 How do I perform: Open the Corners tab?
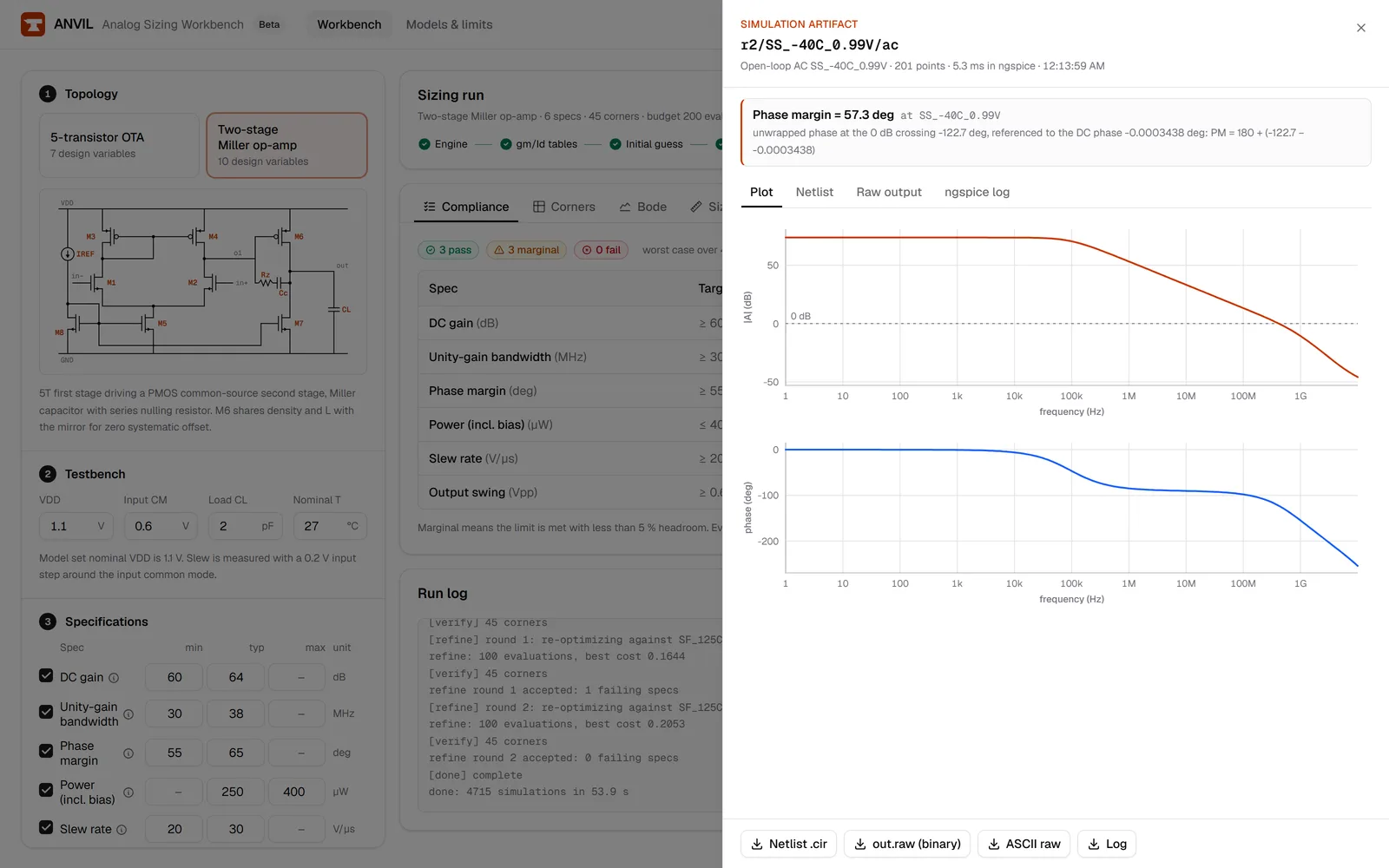click(x=564, y=207)
